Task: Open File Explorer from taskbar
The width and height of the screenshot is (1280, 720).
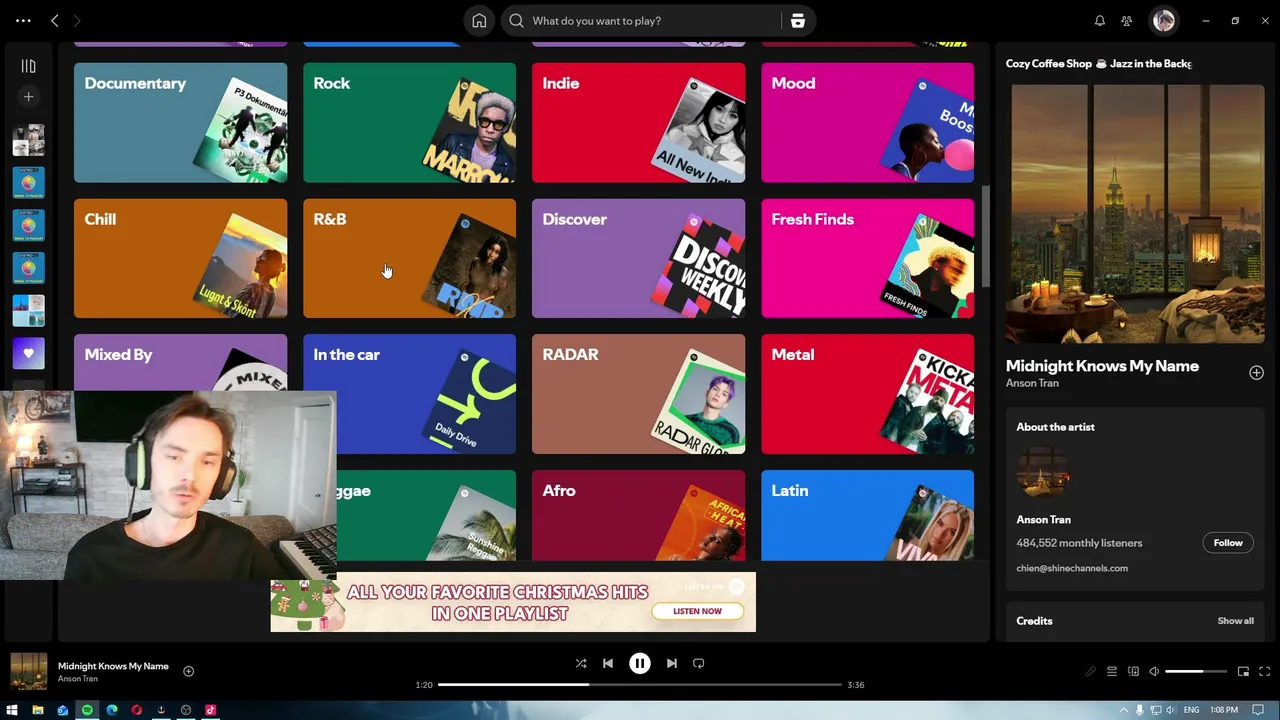Action: [x=37, y=710]
